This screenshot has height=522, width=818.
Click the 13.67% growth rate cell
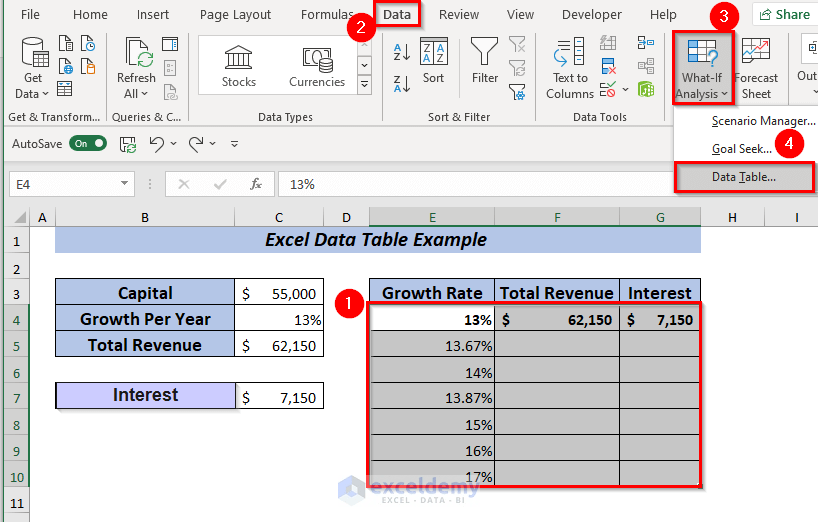click(432, 346)
